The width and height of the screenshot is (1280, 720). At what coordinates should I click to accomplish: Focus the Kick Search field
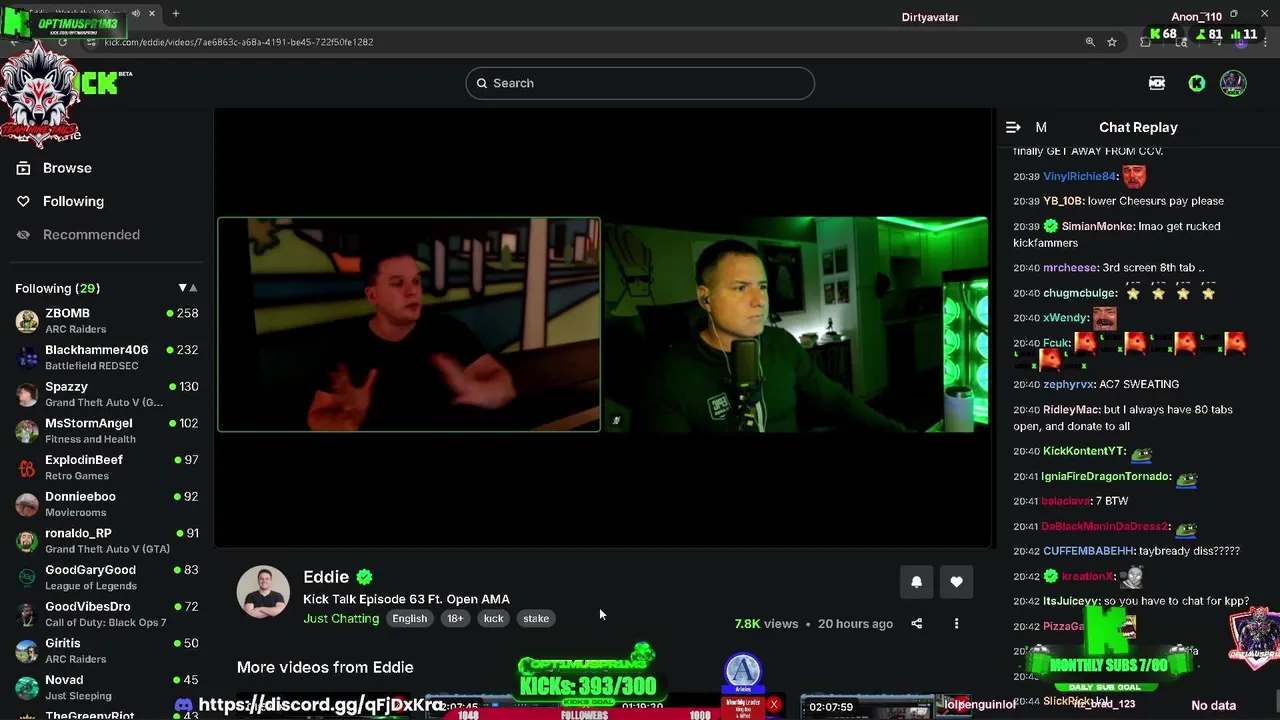pyautogui.click(x=640, y=83)
